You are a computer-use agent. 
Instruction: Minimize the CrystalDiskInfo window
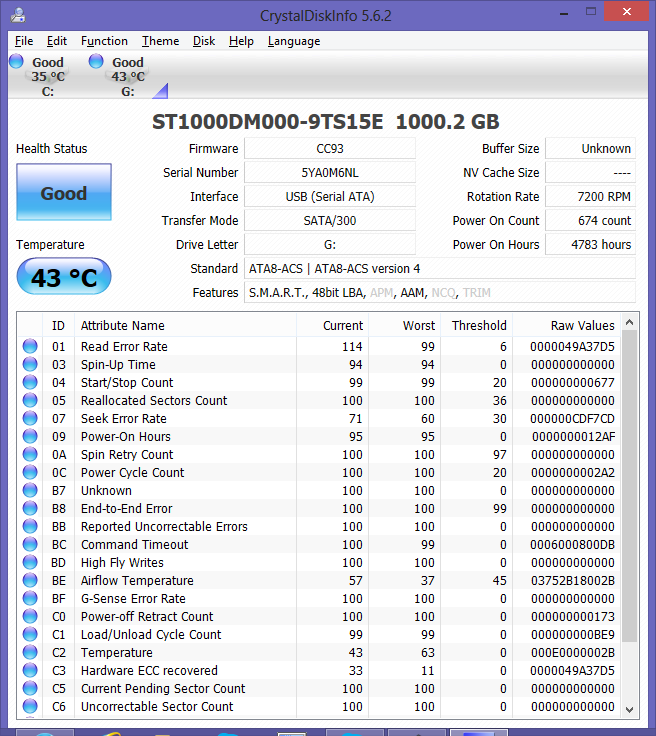[564, 13]
